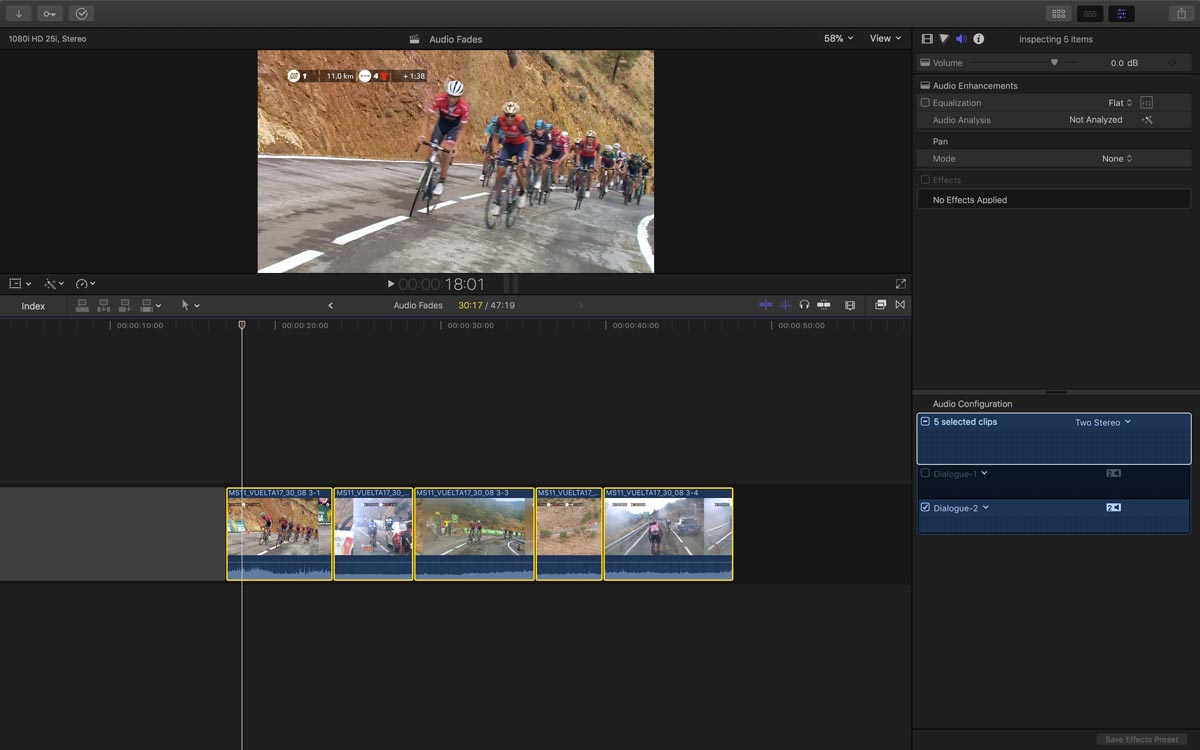Switch to the info inspector icon
This screenshot has height=750, width=1200.
point(979,39)
